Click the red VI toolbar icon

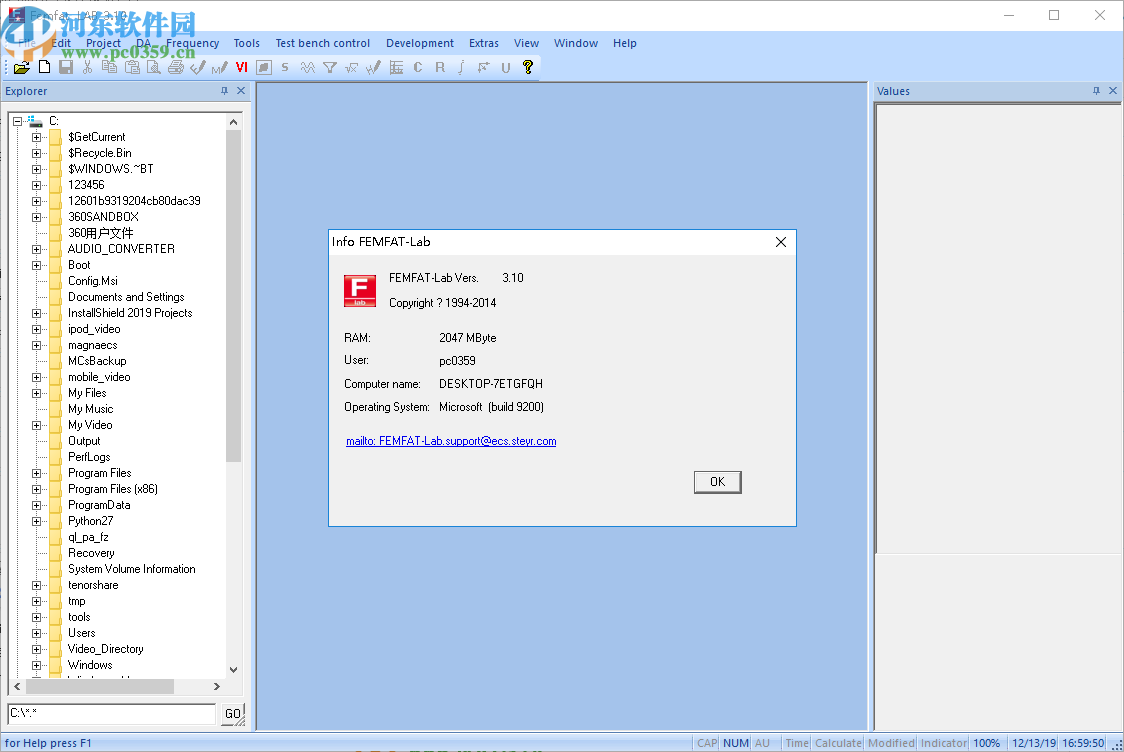pyautogui.click(x=242, y=67)
